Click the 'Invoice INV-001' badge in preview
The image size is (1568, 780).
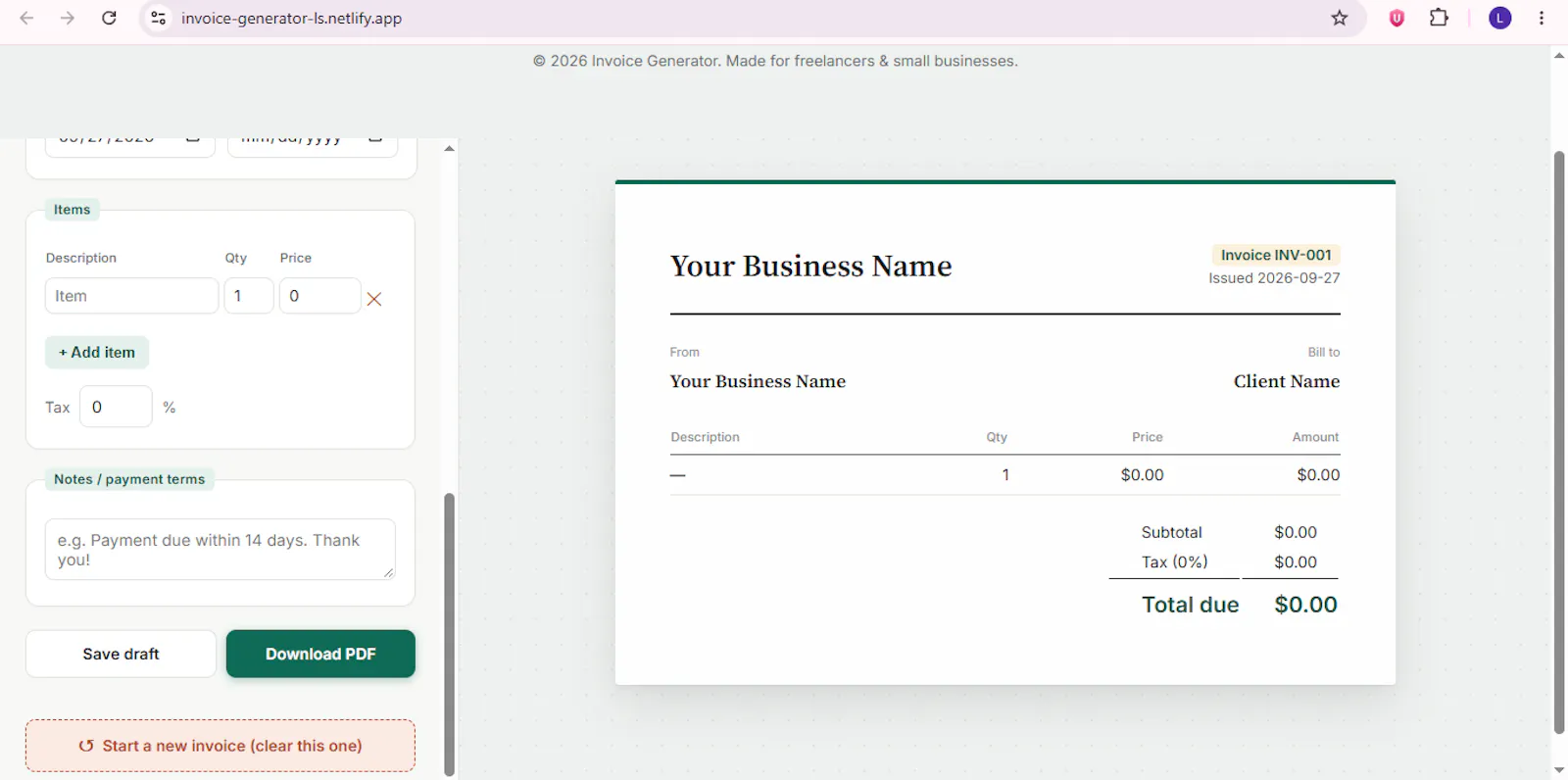tap(1276, 255)
